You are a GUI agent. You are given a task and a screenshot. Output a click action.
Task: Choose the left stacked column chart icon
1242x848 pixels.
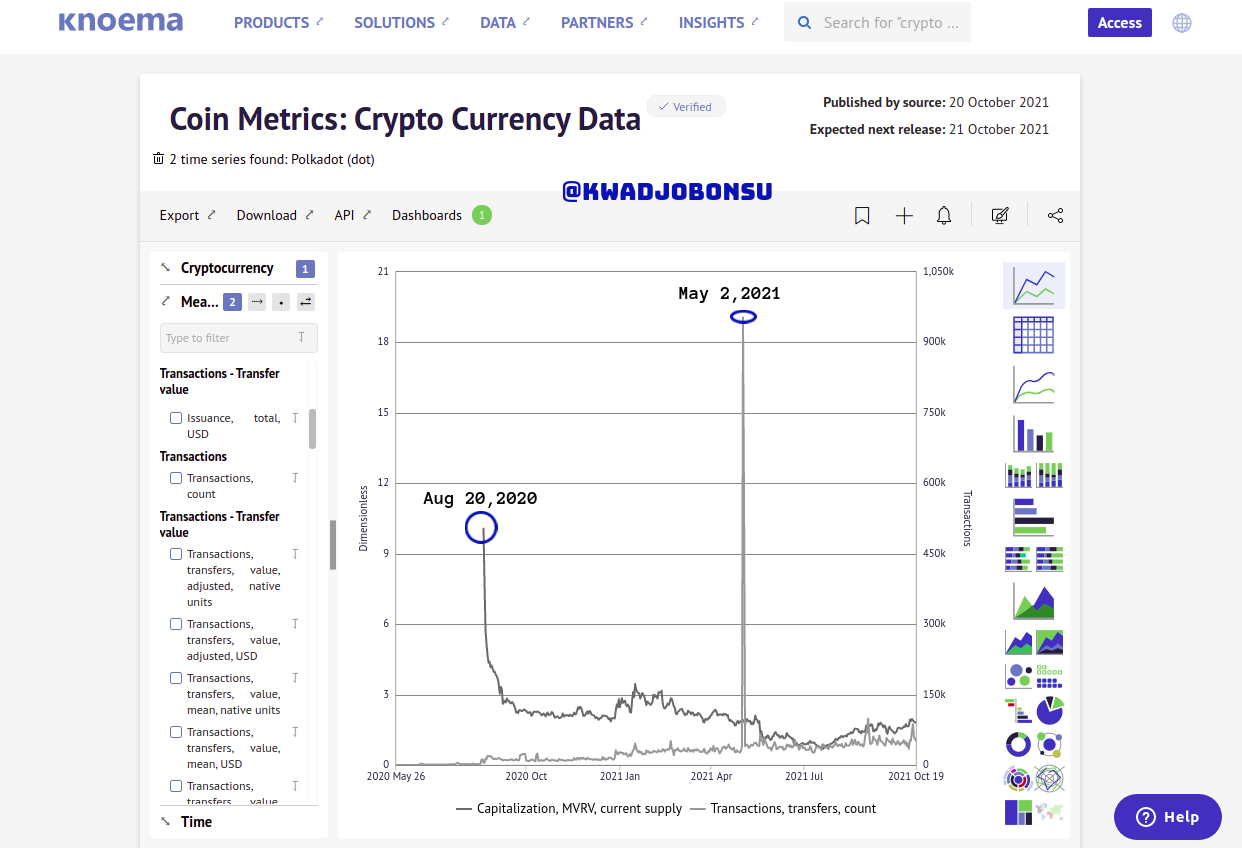coord(1018,475)
